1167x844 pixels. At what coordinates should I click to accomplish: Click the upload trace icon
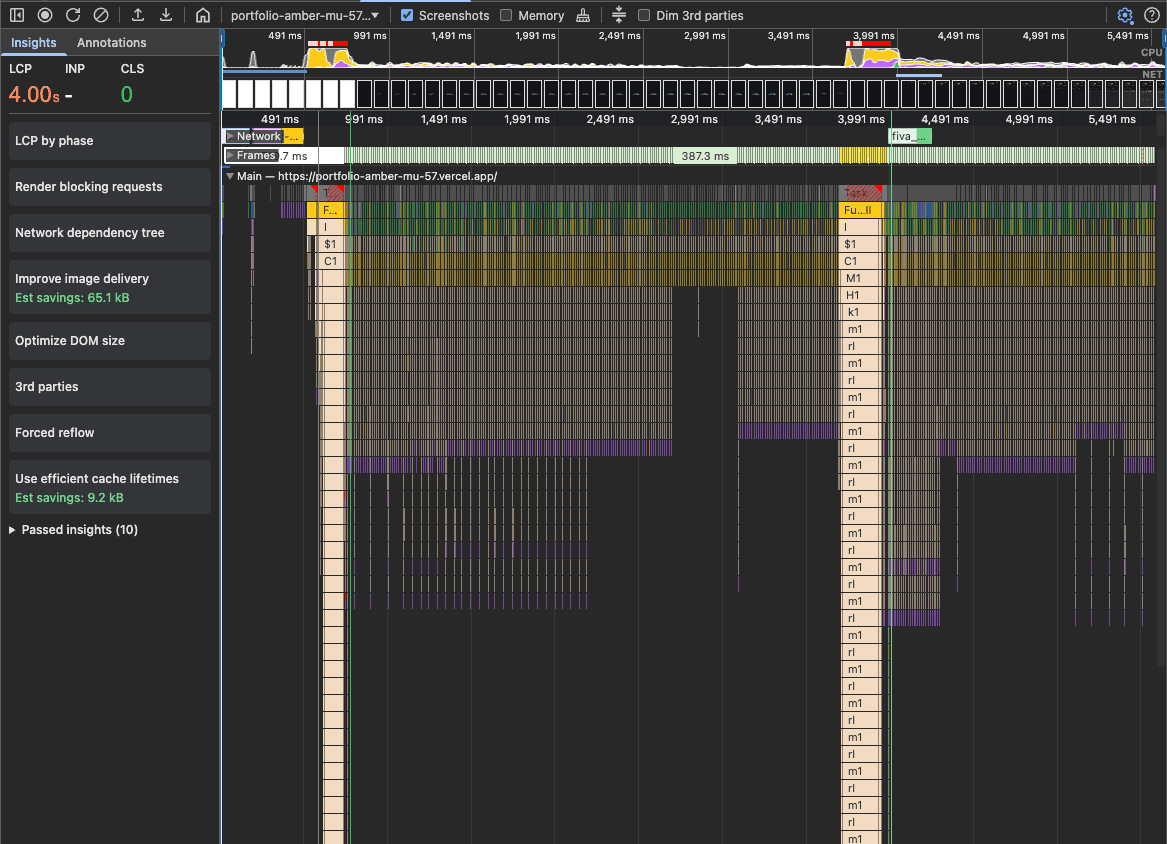[138, 15]
